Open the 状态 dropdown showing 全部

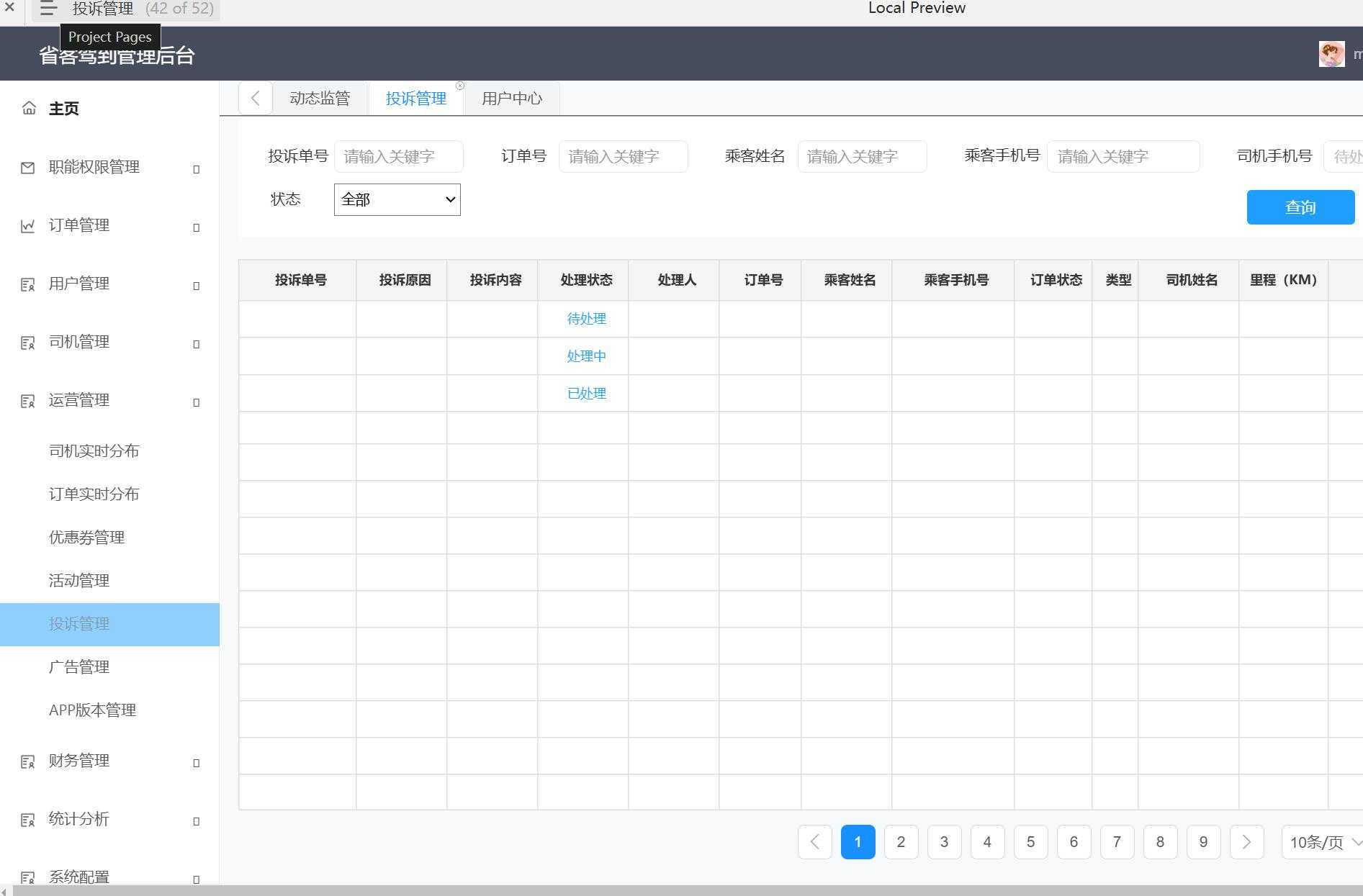(x=397, y=199)
